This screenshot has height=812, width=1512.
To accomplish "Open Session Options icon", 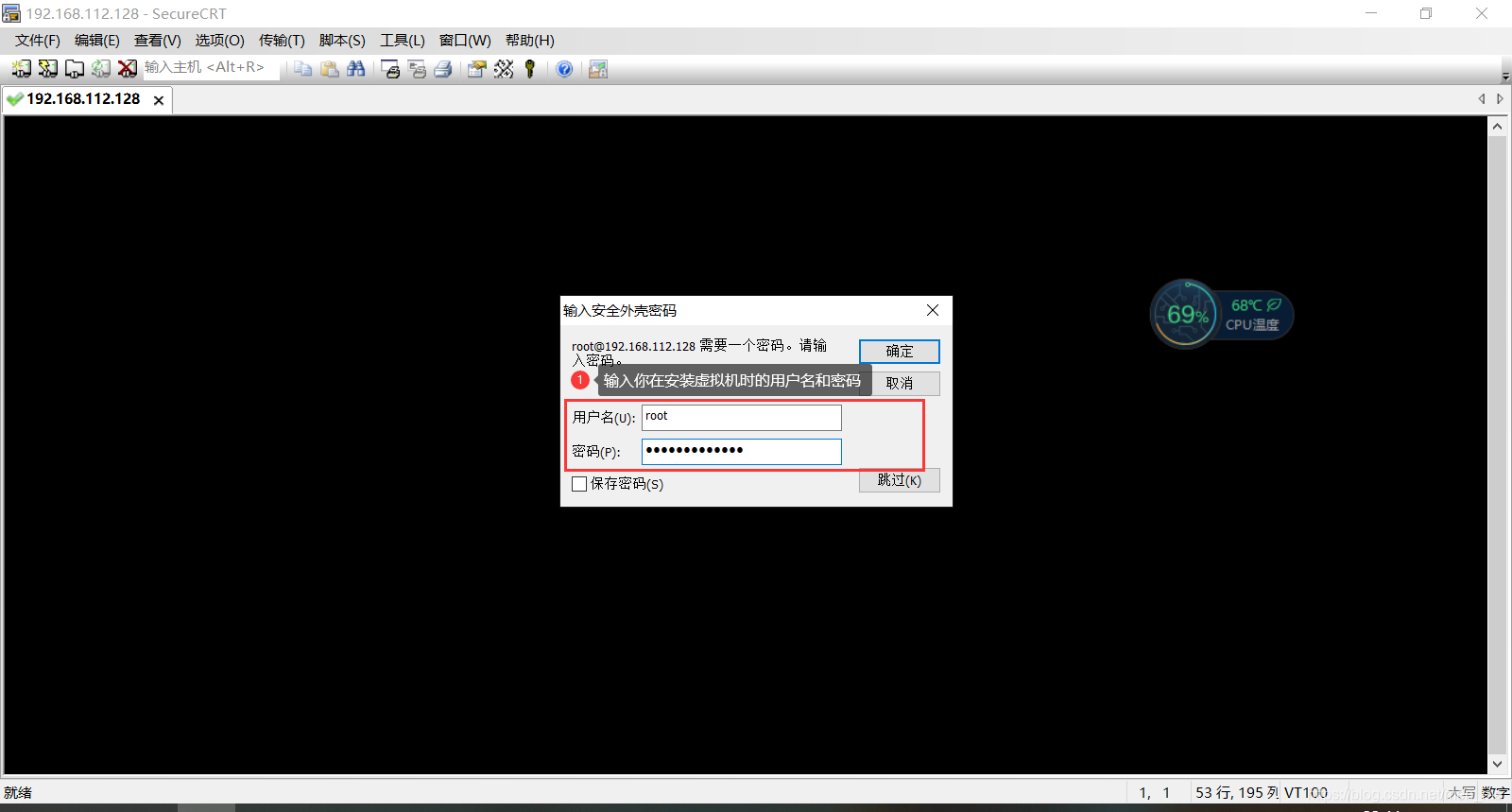I will point(477,69).
